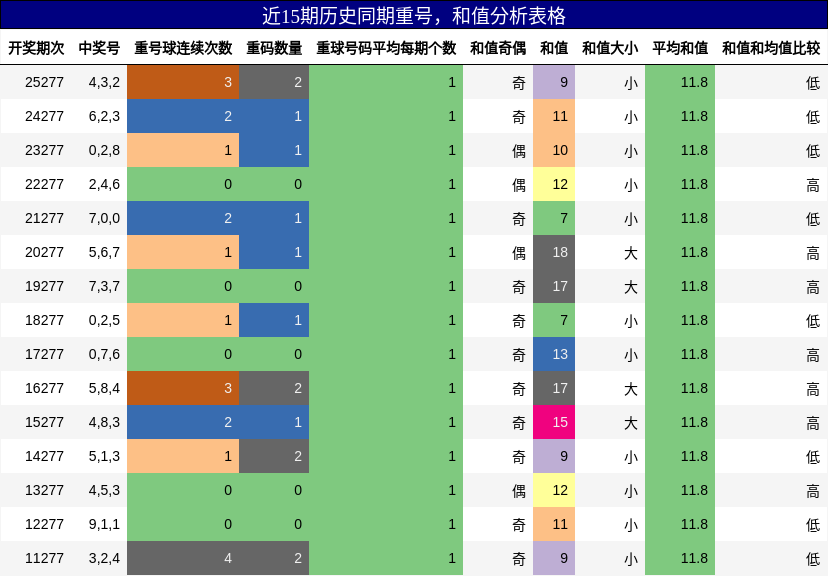
Task: Click period cell 22277
Action: (44, 184)
